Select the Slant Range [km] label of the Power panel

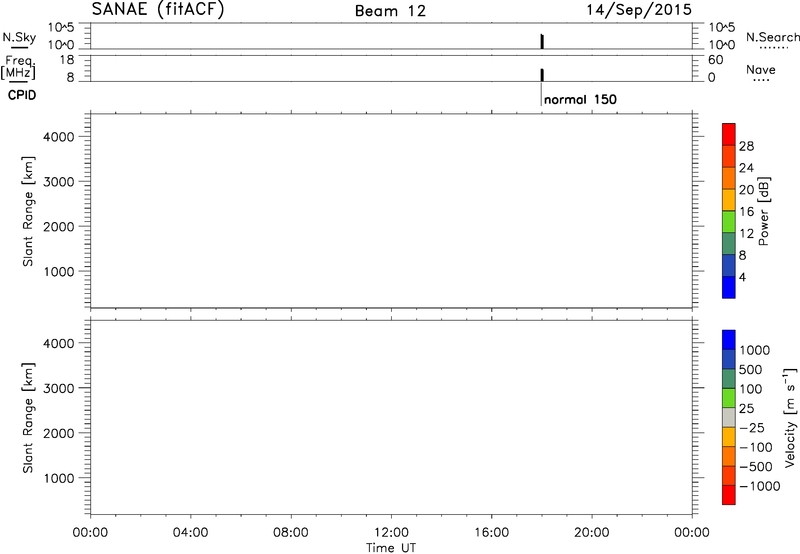click(x=28, y=211)
